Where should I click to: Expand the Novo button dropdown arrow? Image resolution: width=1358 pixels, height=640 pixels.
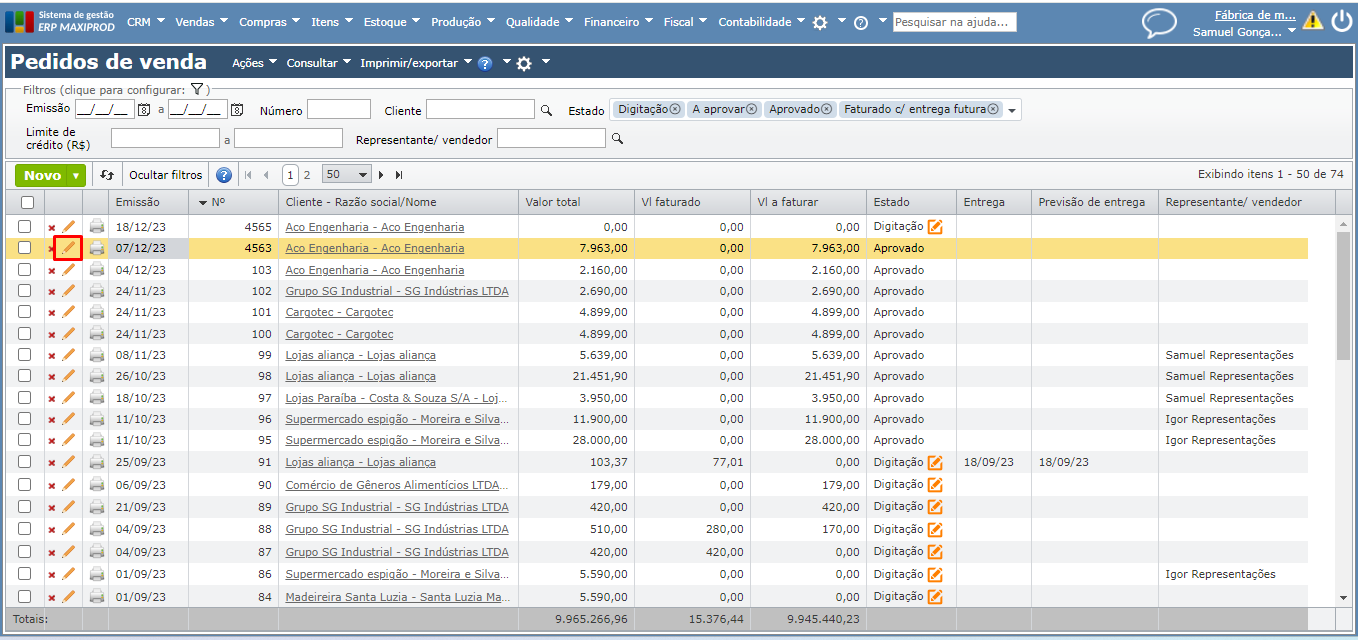click(76, 175)
